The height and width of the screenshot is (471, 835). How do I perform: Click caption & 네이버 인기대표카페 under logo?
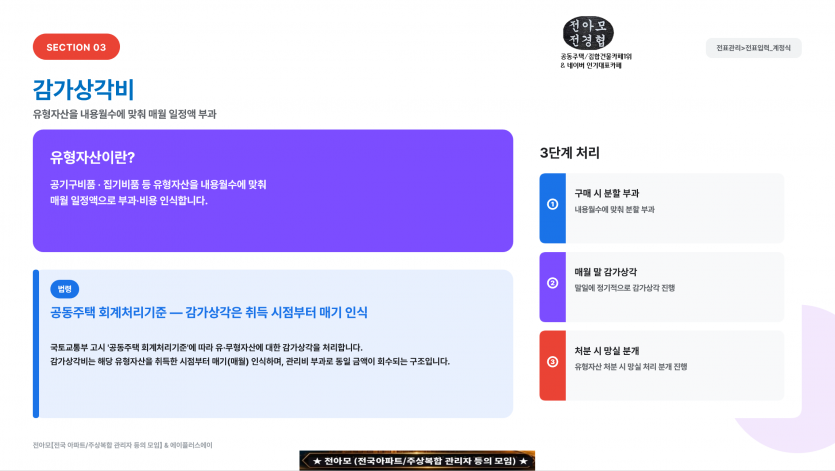[591, 66]
